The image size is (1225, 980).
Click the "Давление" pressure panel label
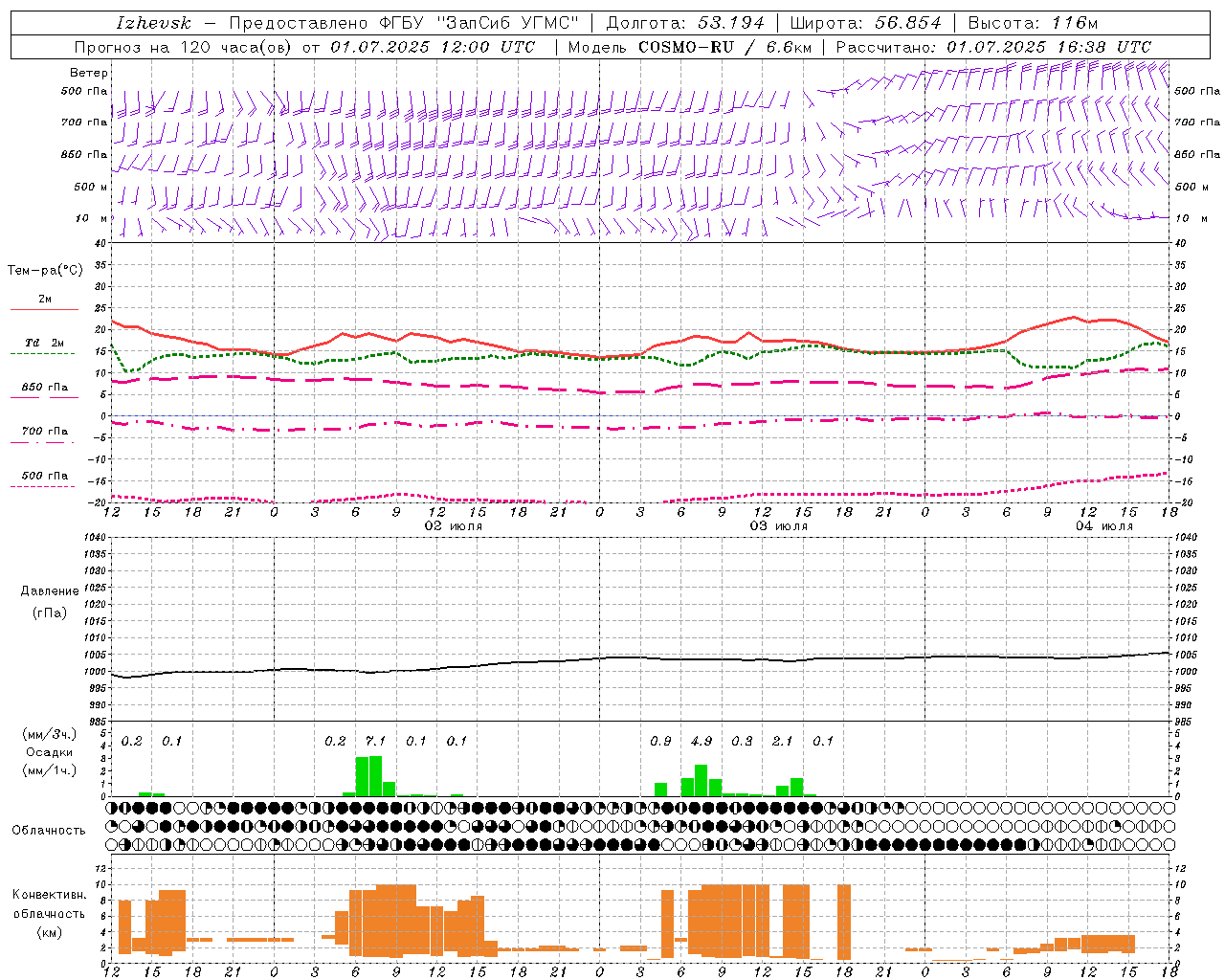click(50, 591)
